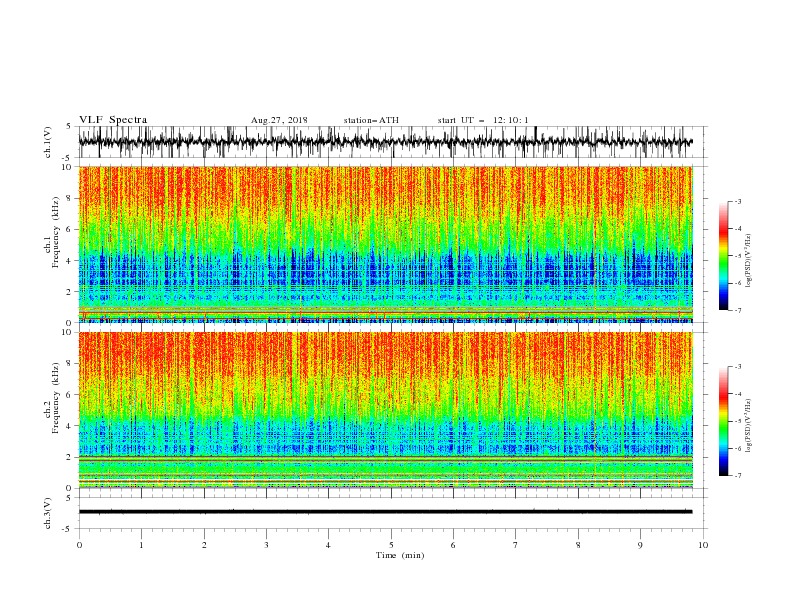792x612 pixels.
Task: Click the ch.3 flat waveform trace
Action: pyautogui.click(x=385, y=512)
